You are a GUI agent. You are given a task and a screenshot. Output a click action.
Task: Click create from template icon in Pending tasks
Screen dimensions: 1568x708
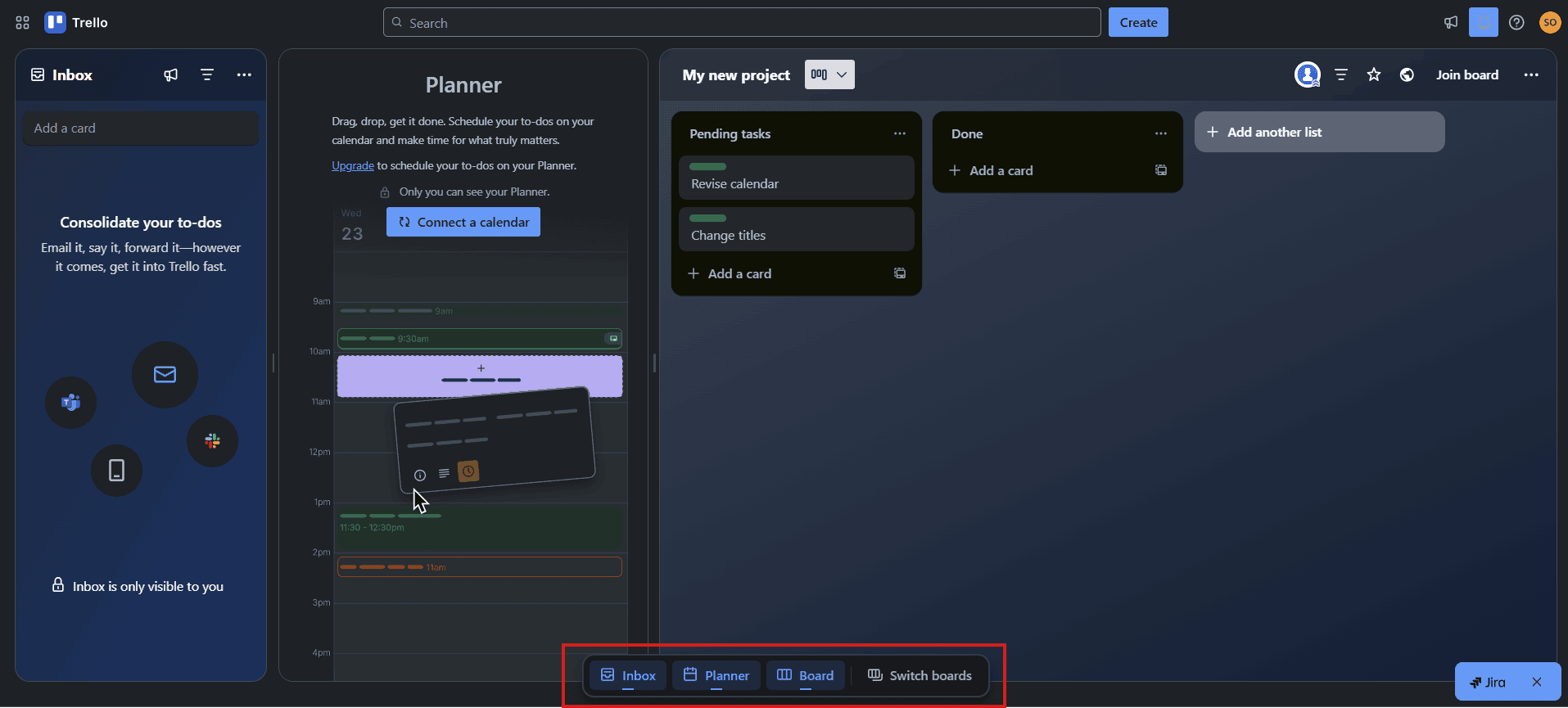[900, 273]
